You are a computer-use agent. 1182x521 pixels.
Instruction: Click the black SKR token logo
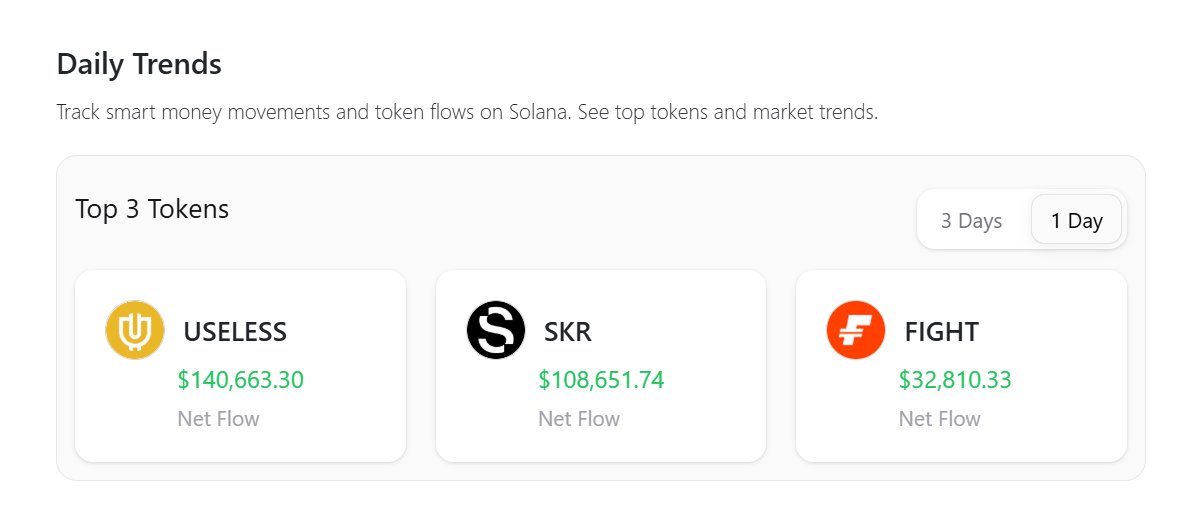pos(495,330)
